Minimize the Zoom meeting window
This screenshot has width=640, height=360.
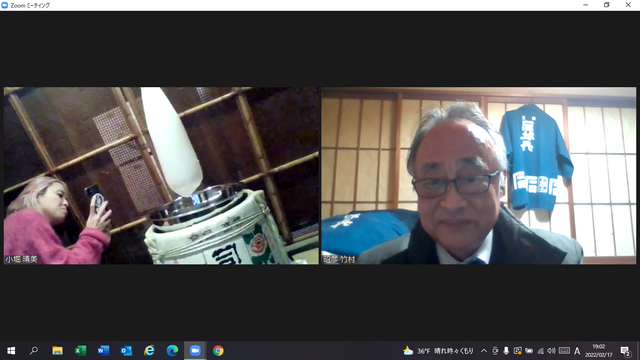pos(586,5)
